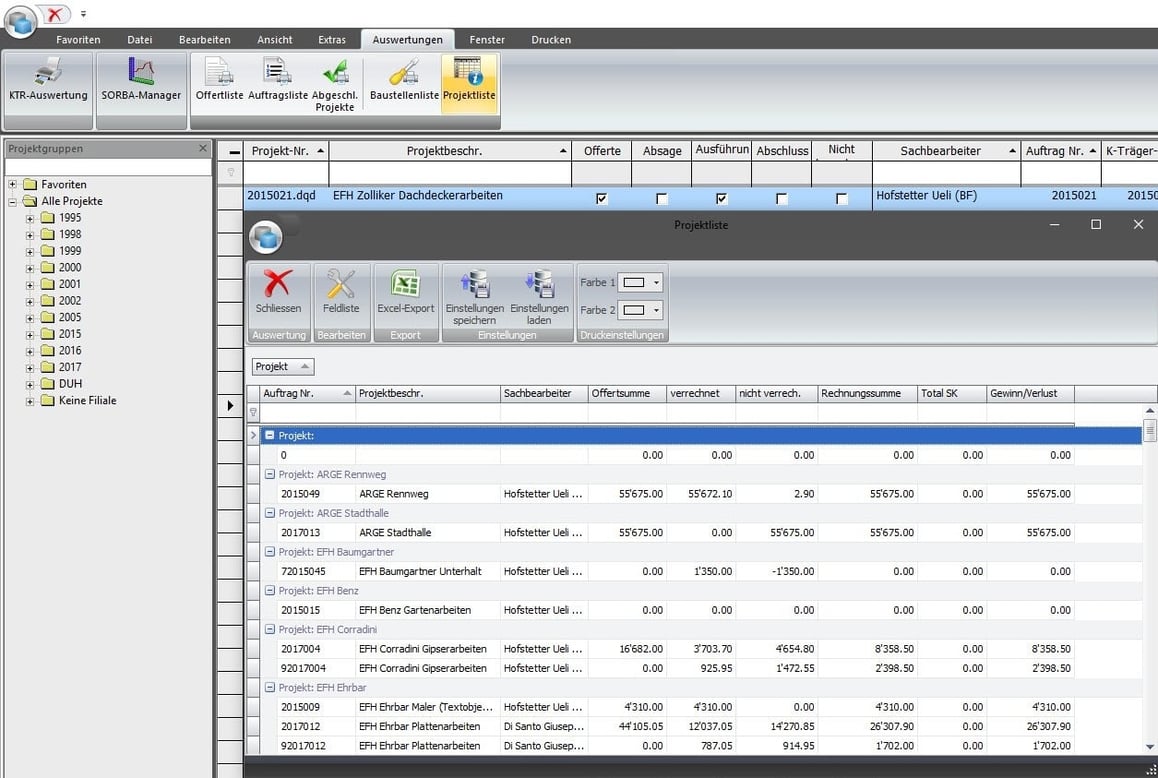Click the Projektbeschr. filter cell in the main grid
The height and width of the screenshot is (778, 1158).
[450, 173]
